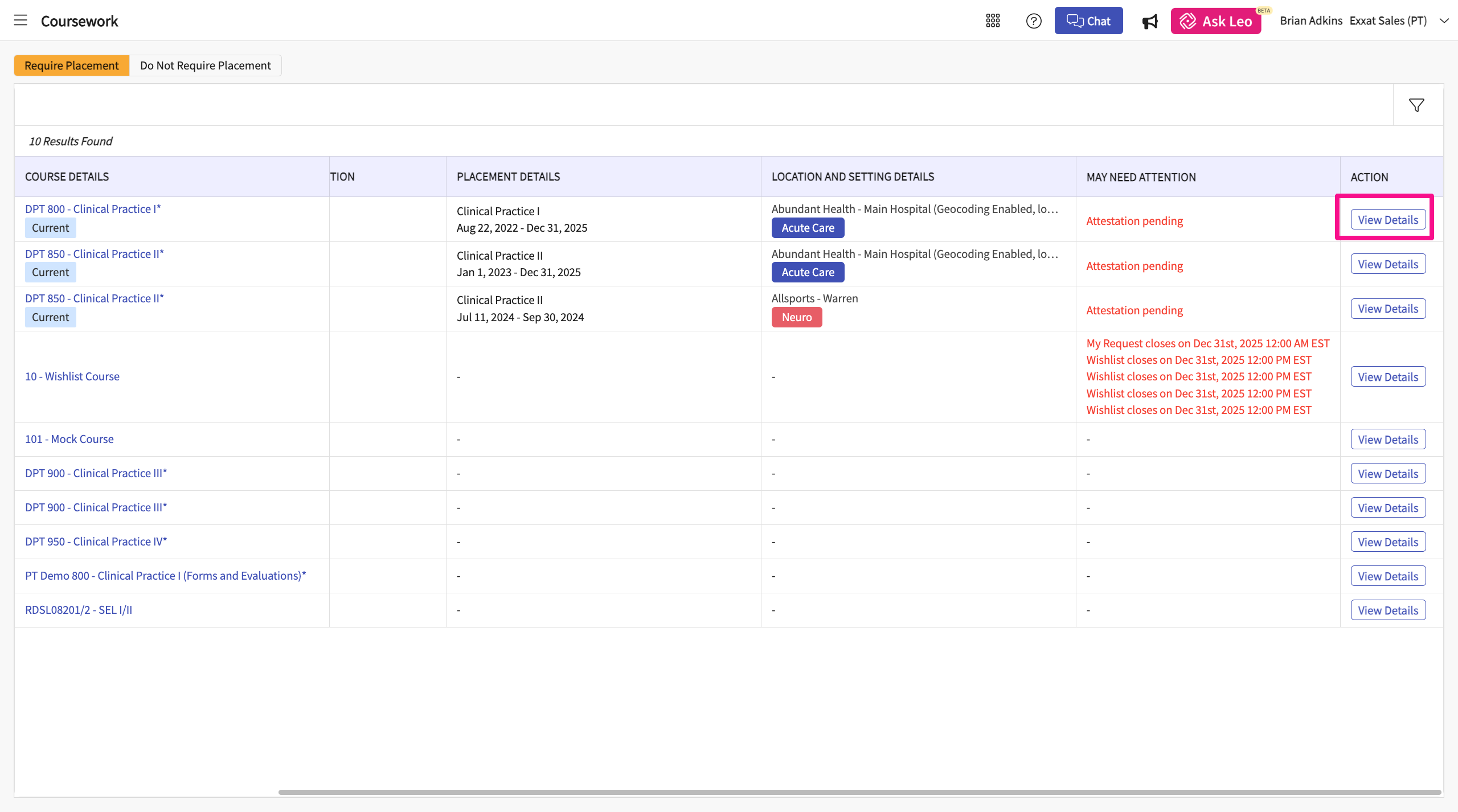Open DPT 800 - Clinical Practice I link
The width and height of the screenshot is (1458, 812).
tap(93, 209)
